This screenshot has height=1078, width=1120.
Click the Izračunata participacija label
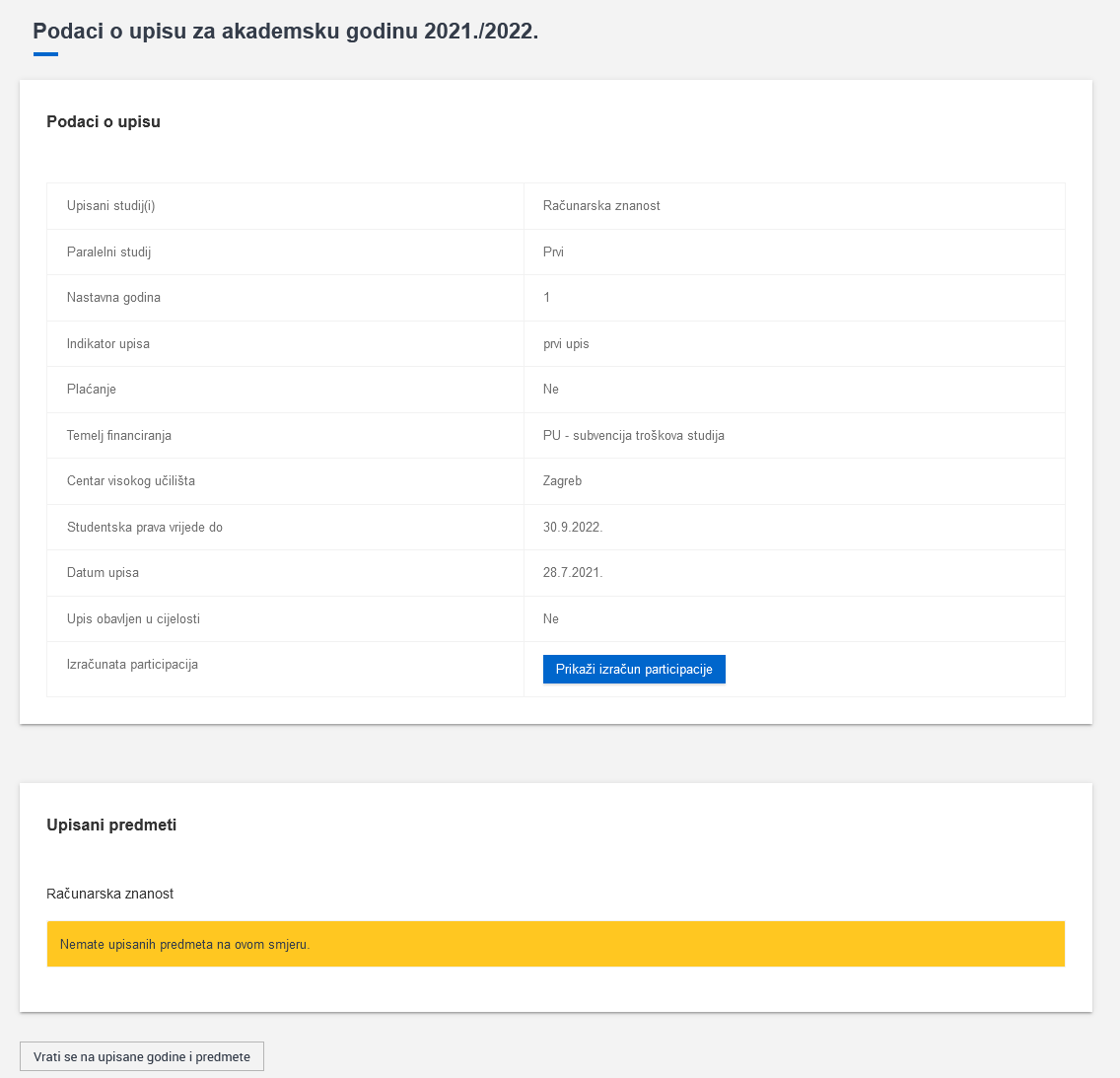132,665
